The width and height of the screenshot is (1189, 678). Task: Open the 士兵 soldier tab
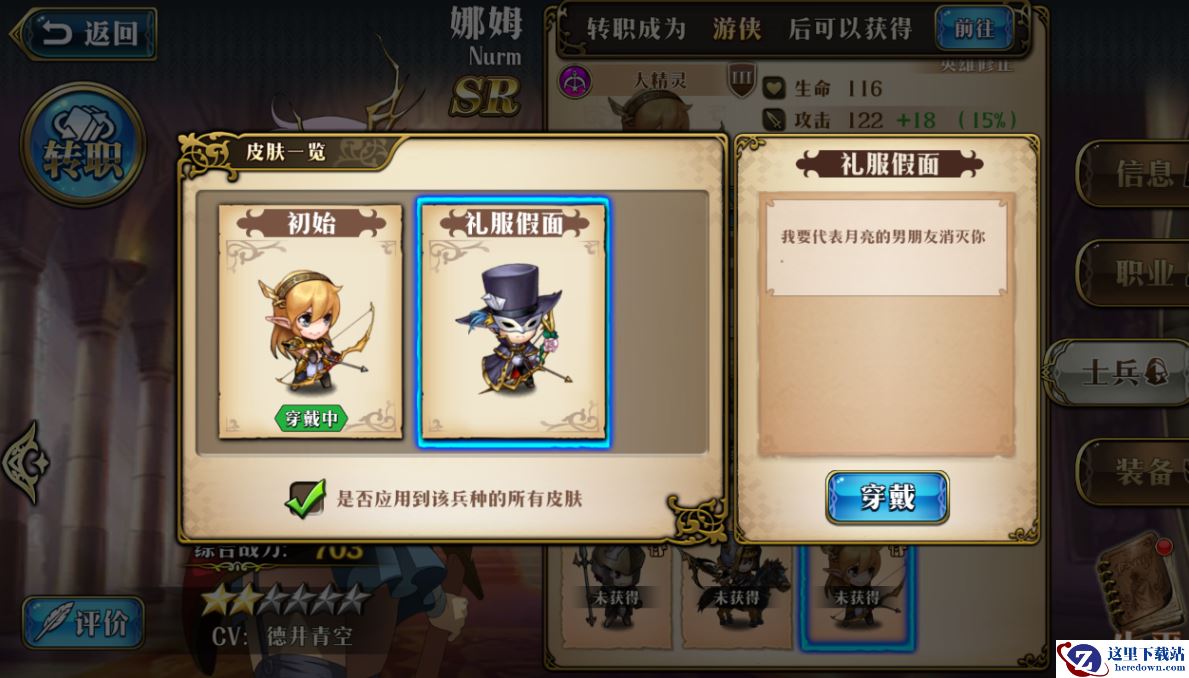(1118, 372)
